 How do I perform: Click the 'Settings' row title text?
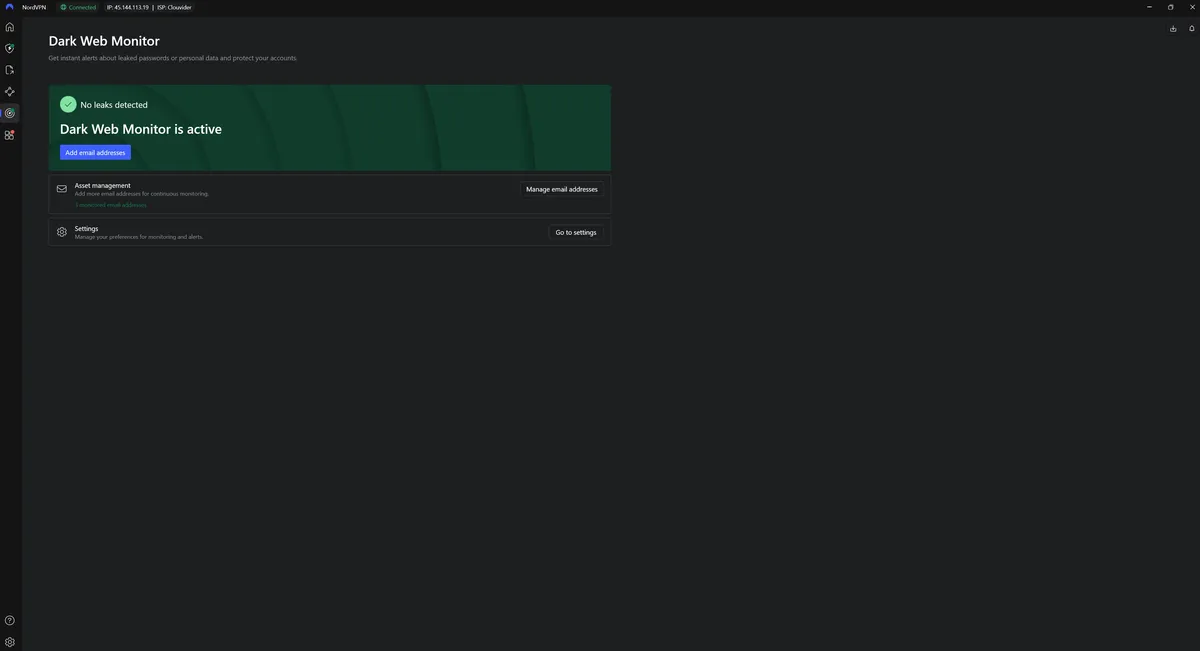click(x=86, y=229)
